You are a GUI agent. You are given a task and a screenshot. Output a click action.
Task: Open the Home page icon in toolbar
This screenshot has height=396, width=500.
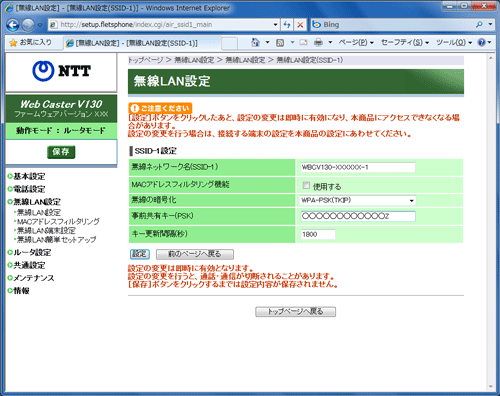pos(255,42)
